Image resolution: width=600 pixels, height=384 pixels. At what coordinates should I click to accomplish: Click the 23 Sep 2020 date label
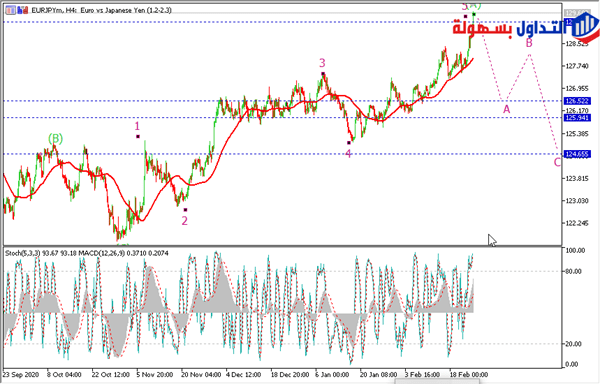pos(21,374)
